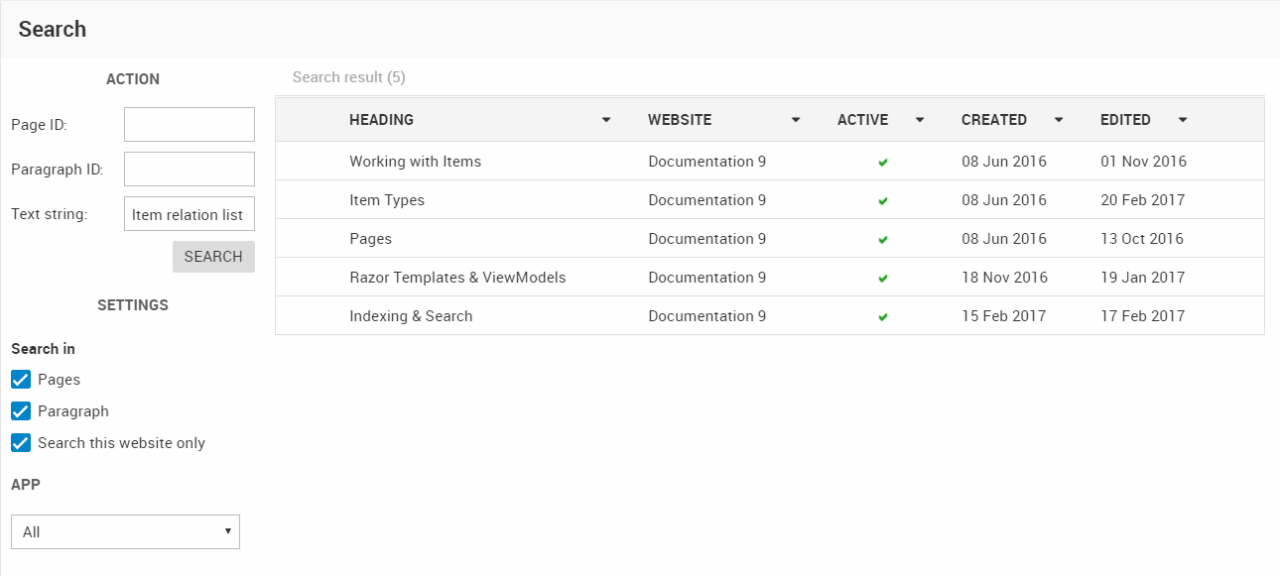Viewport: 1280px width, 576px height.
Task: Expand the Website column dropdown arrow
Action: point(796,120)
